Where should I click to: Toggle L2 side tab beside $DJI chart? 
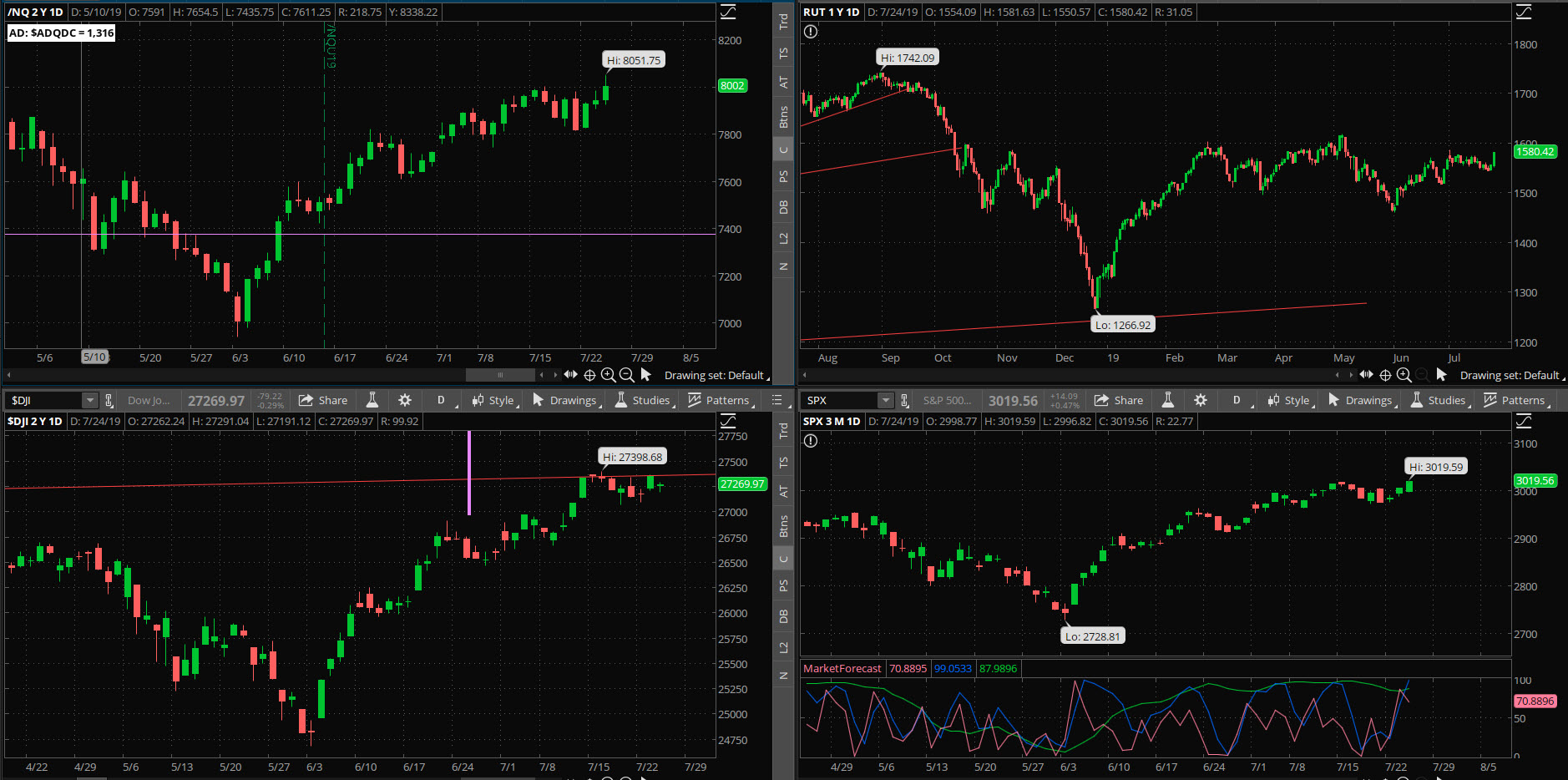783,647
